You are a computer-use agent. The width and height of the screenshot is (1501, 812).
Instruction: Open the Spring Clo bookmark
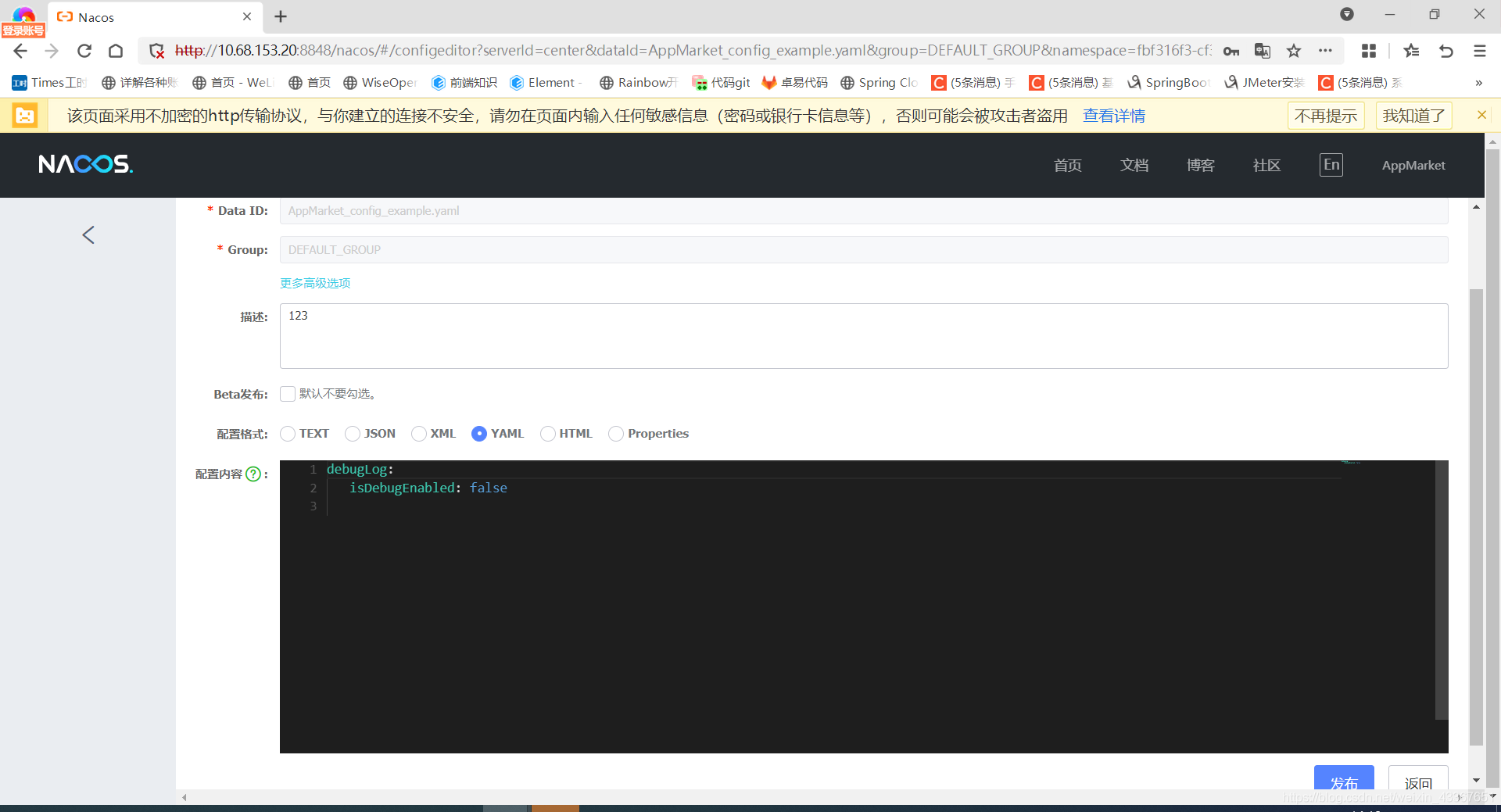(x=879, y=82)
